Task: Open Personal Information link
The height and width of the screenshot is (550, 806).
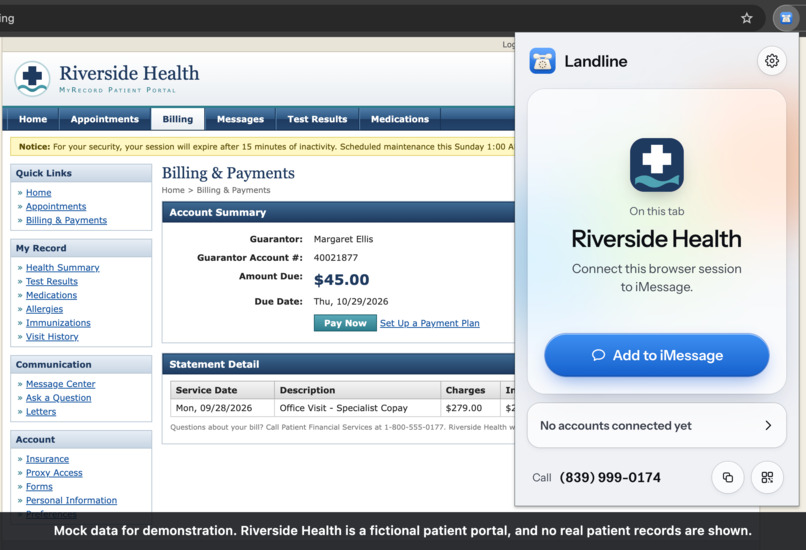Action: tap(71, 501)
